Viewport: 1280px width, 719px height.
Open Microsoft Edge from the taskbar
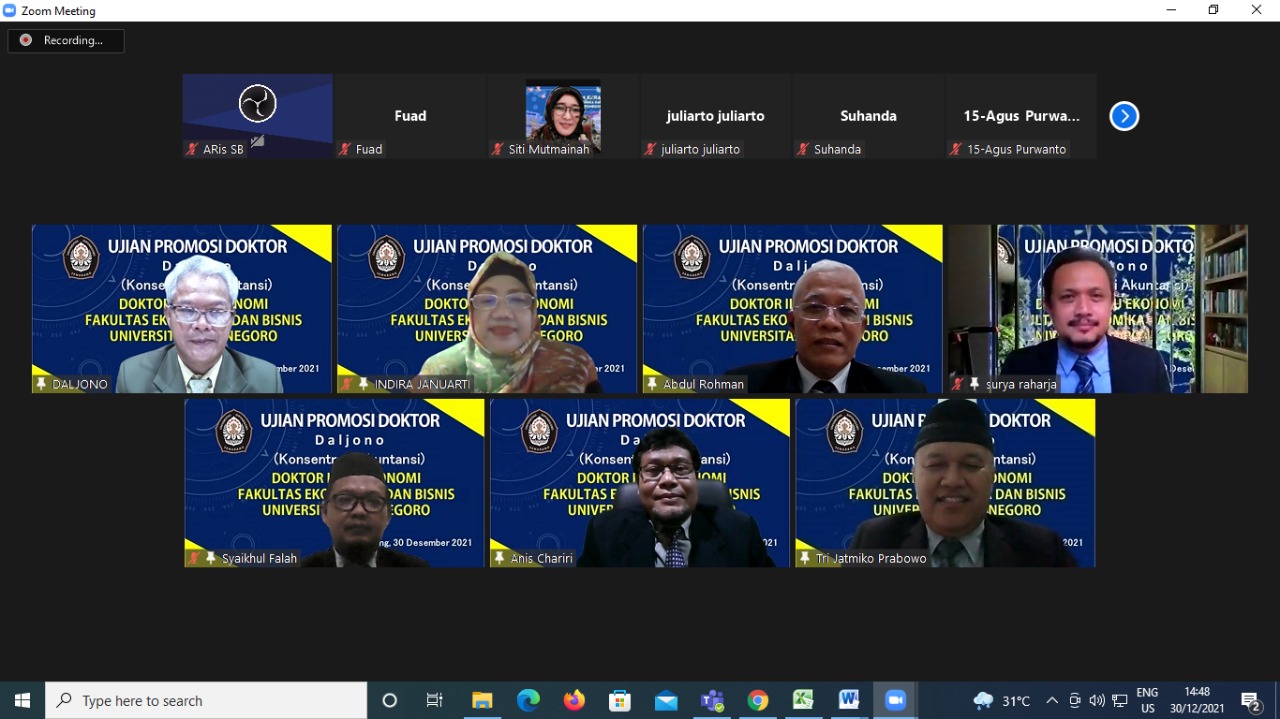coord(528,700)
